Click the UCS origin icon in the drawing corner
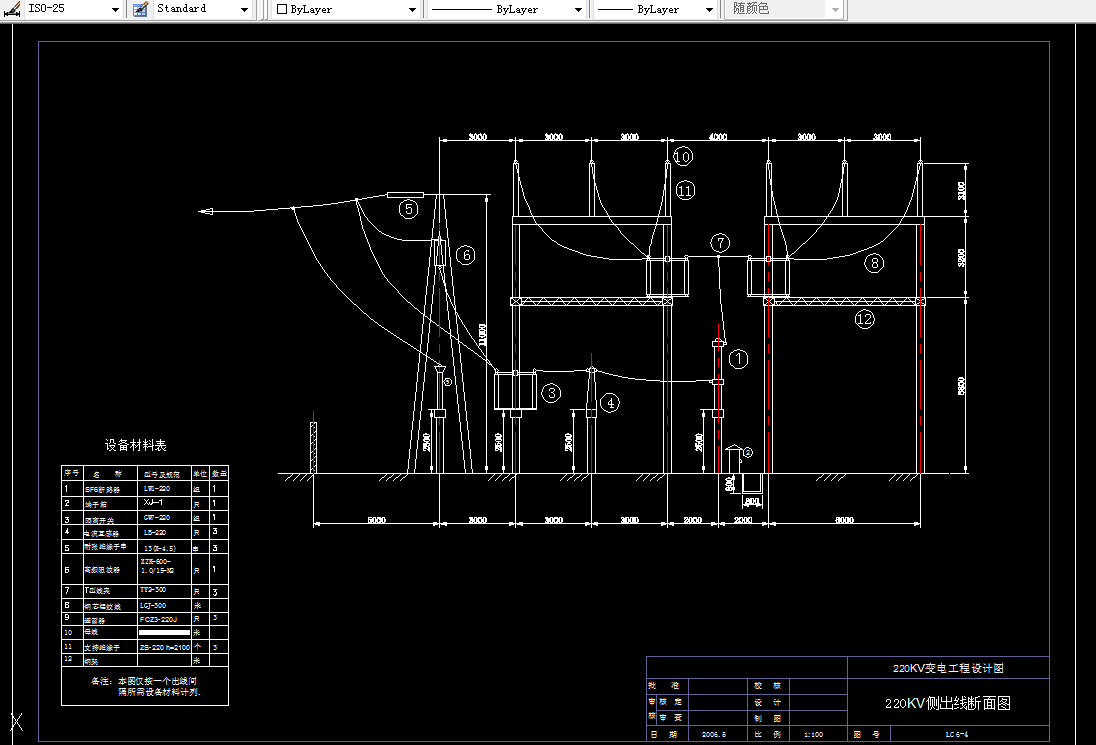1096x745 pixels. [x=15, y=722]
